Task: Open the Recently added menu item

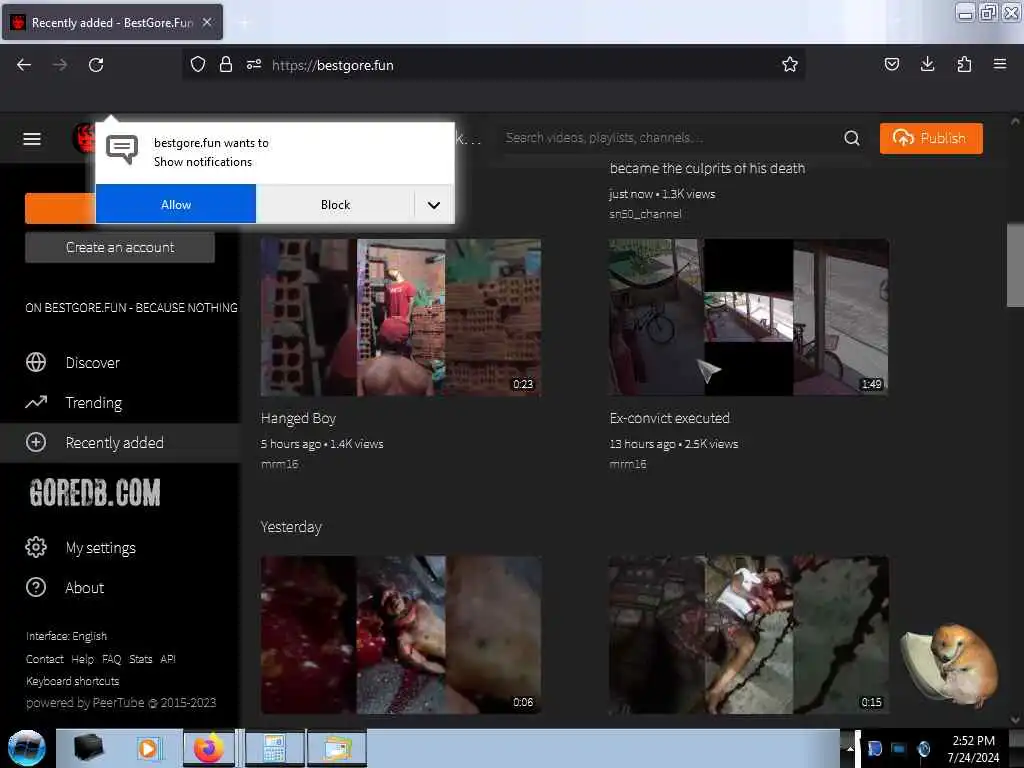Action: click(115, 443)
